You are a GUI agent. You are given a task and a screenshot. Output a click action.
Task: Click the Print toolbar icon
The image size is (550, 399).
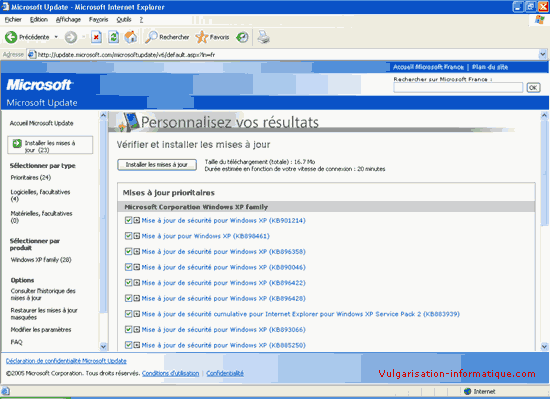pos(263,37)
